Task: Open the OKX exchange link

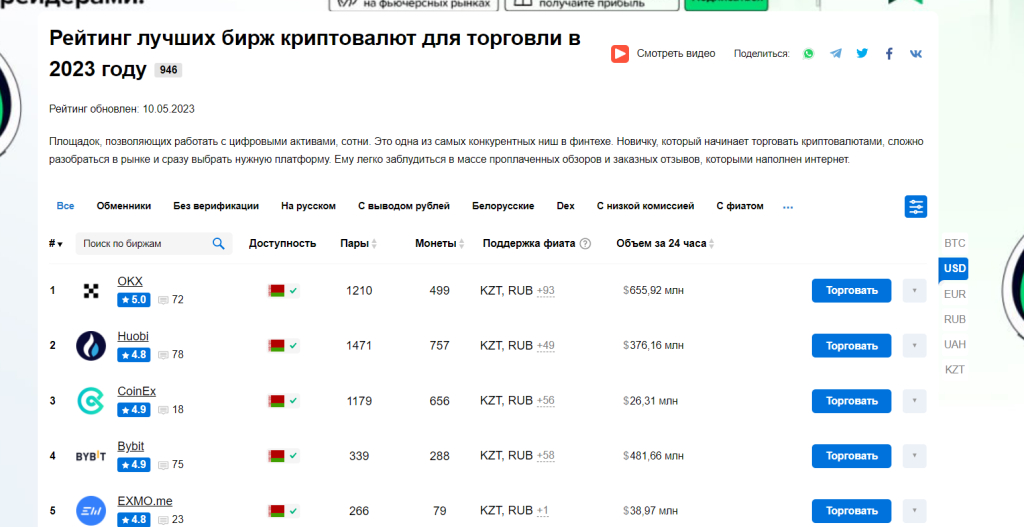Action: (x=130, y=281)
